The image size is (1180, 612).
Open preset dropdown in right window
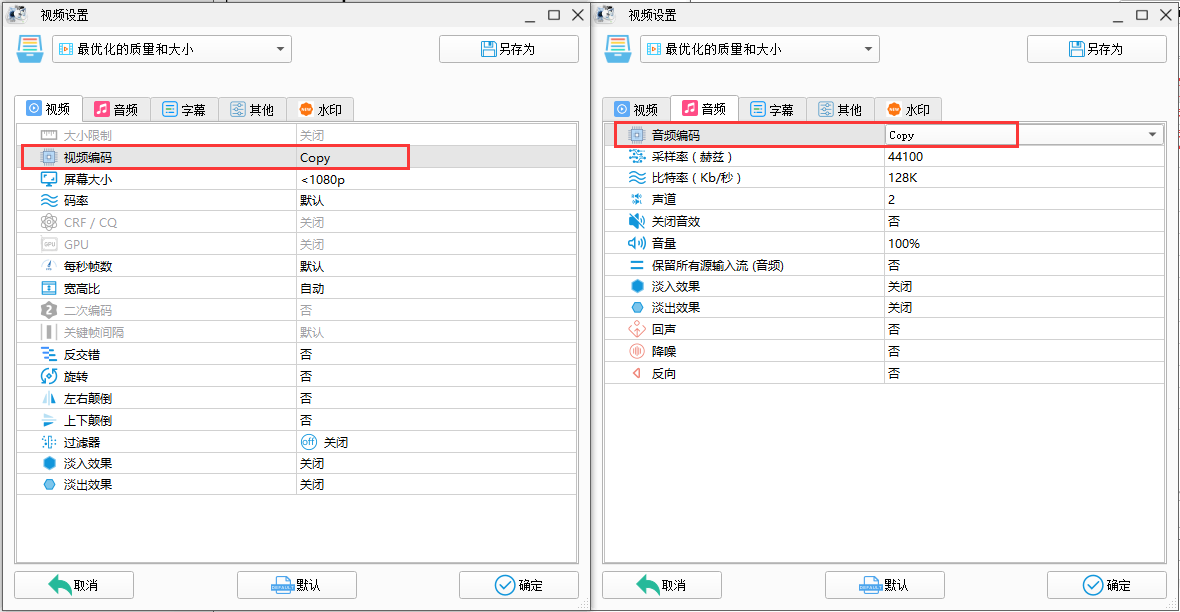pos(759,49)
